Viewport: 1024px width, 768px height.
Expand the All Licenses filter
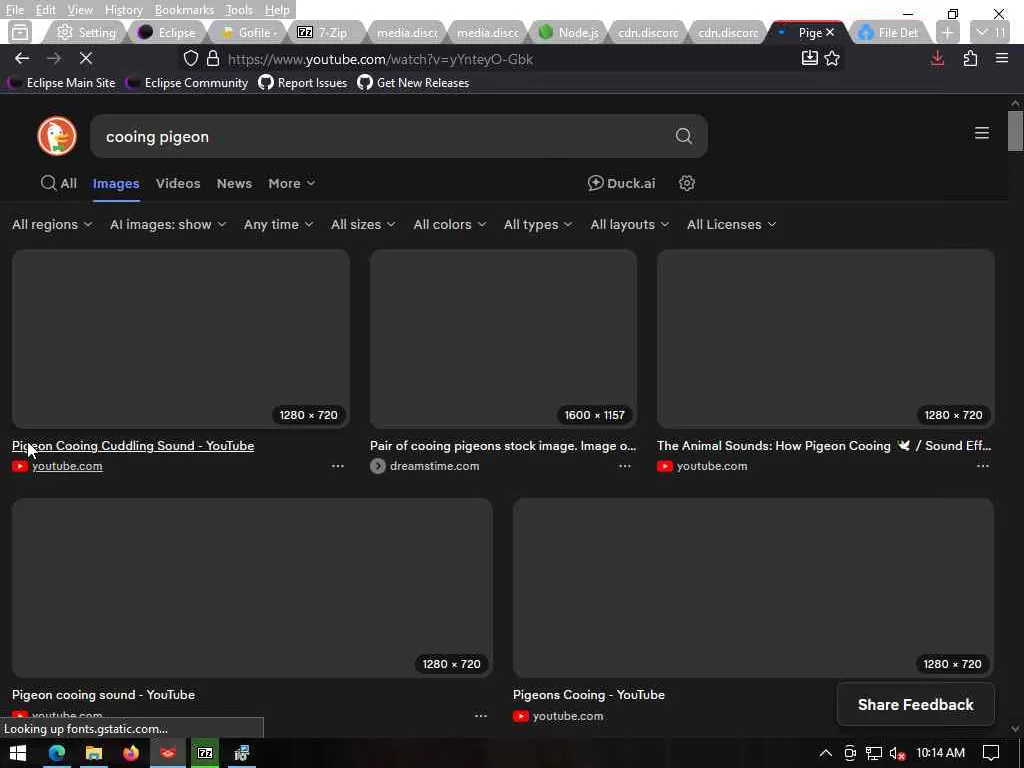(731, 225)
